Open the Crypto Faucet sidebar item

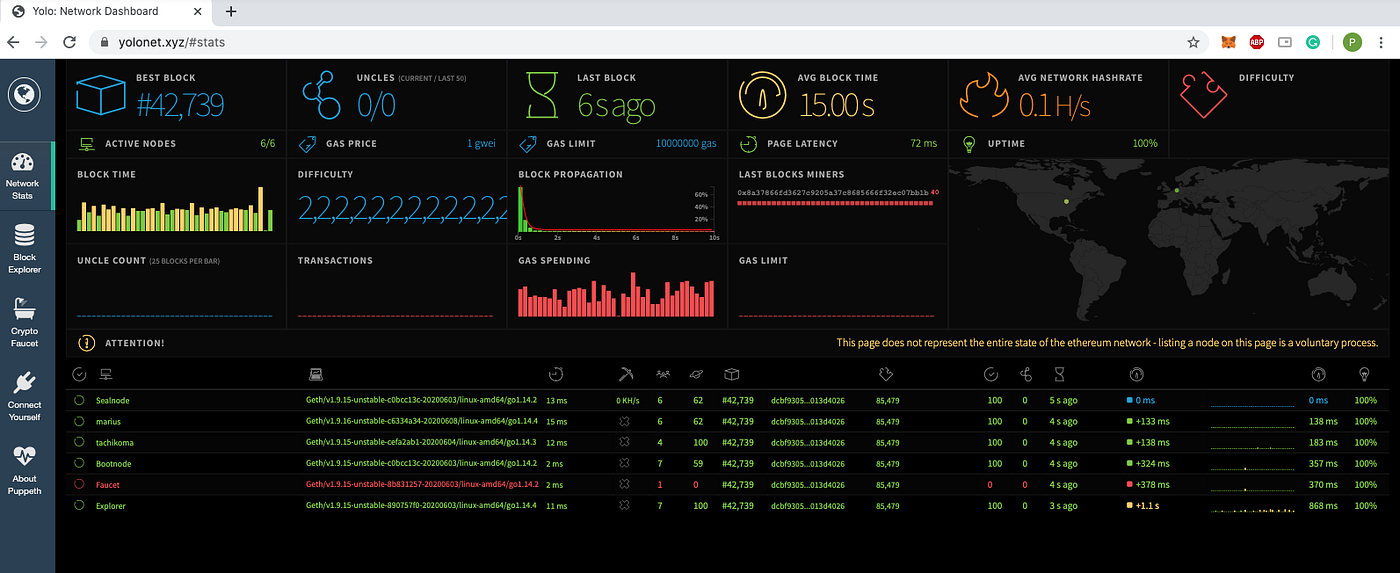coord(24,322)
